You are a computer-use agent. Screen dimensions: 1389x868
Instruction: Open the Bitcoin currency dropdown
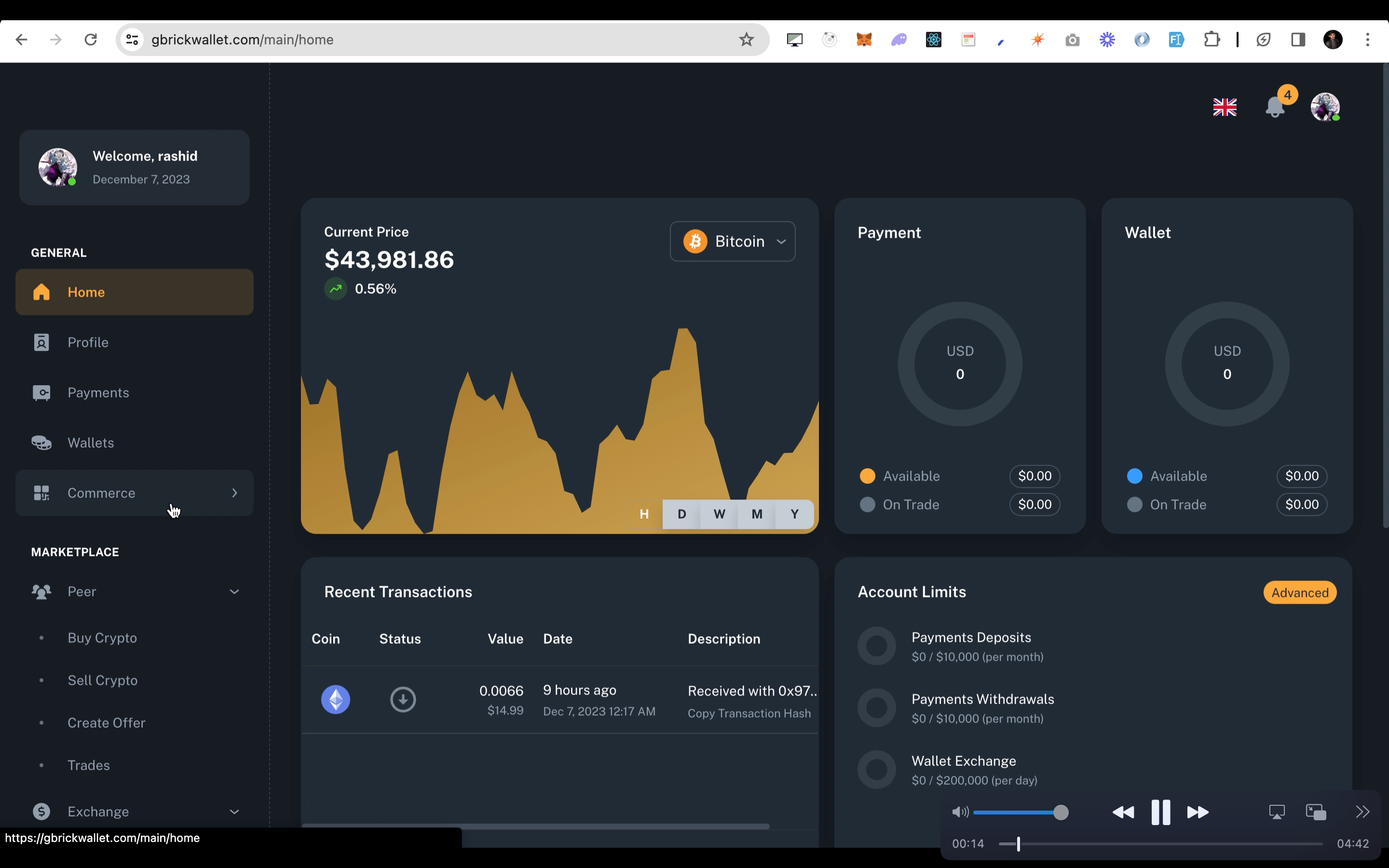pos(733,241)
